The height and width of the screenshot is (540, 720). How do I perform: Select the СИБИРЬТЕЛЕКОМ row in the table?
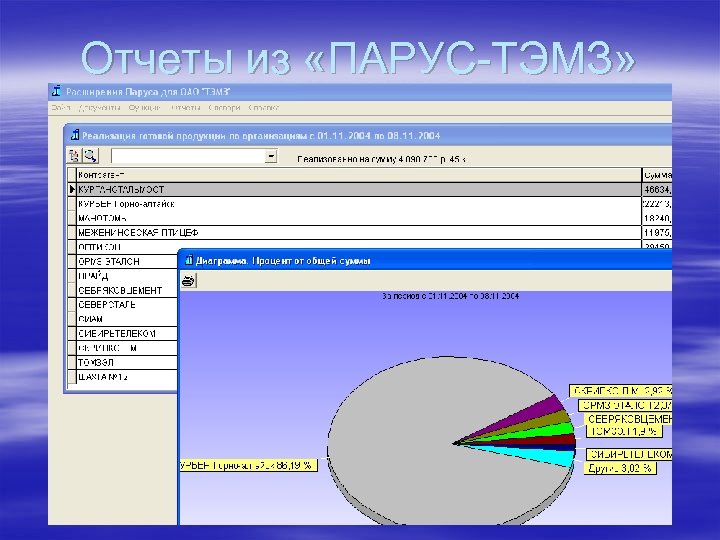[127, 333]
